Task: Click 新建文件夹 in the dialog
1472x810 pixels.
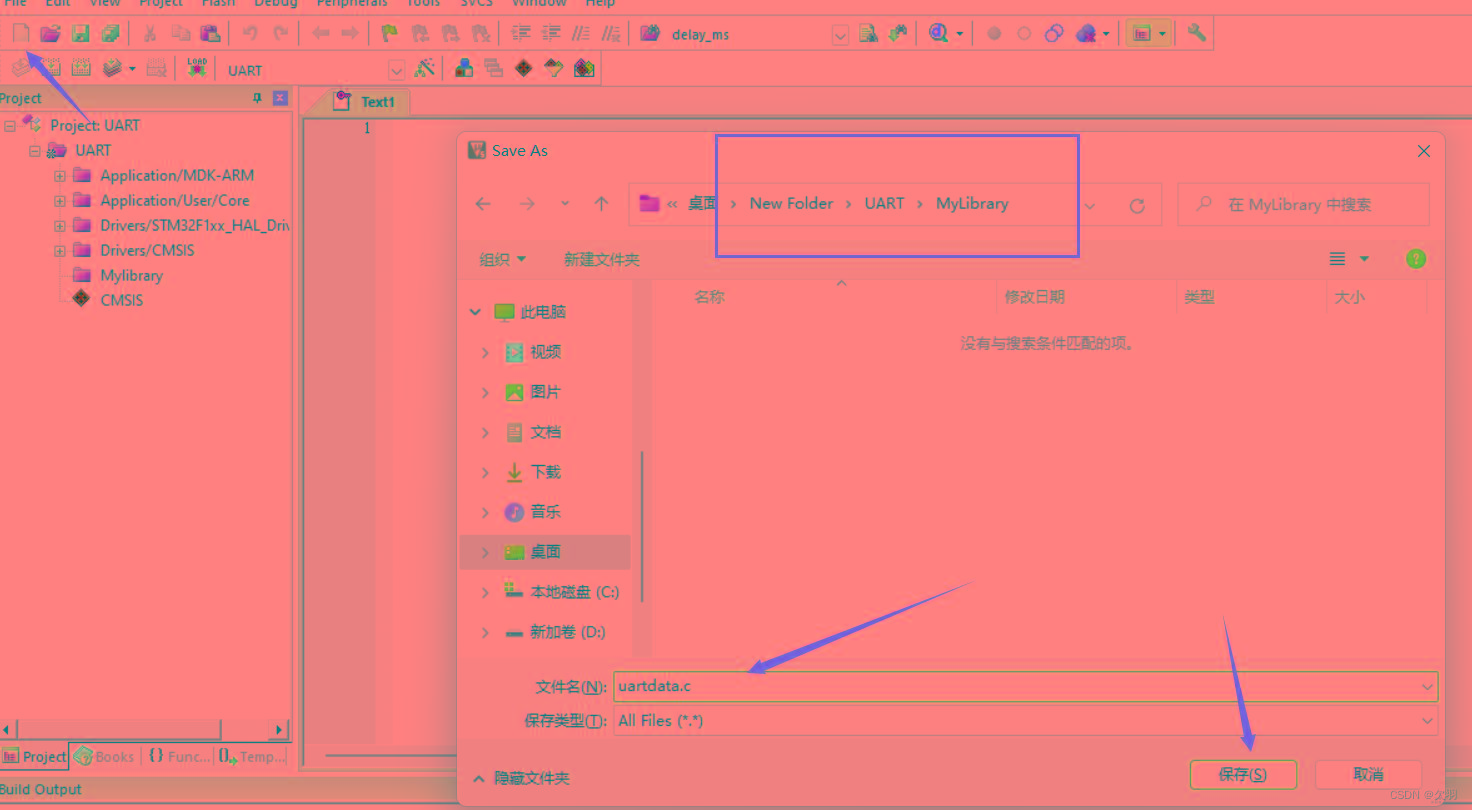Action: tap(601, 260)
